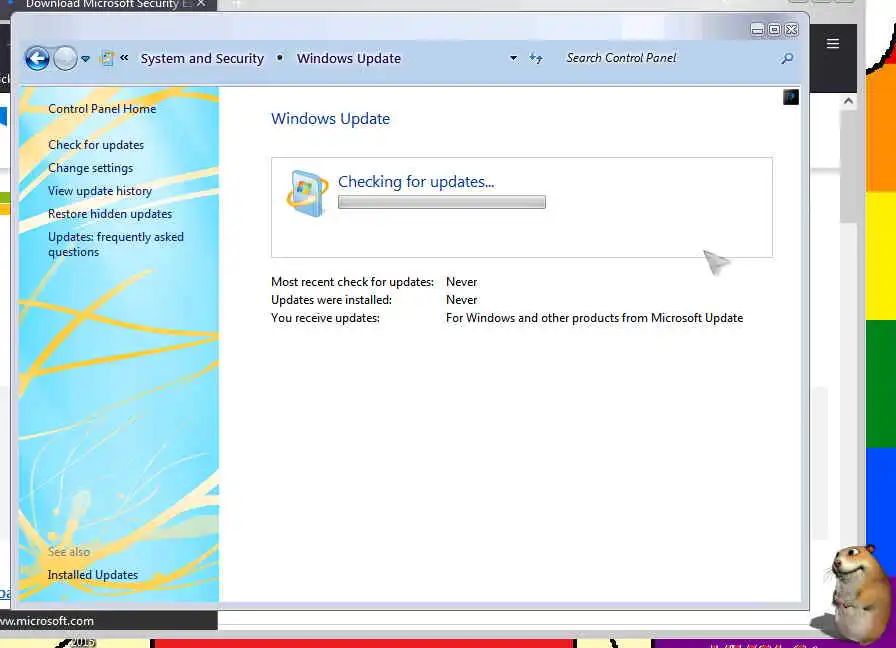Open Updates: frequently asked questions

tap(115, 245)
